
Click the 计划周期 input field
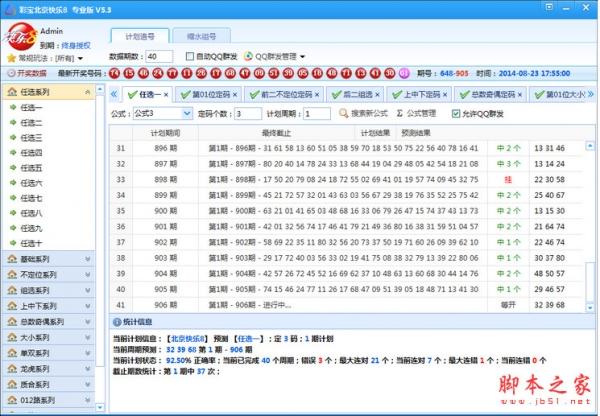pos(317,114)
